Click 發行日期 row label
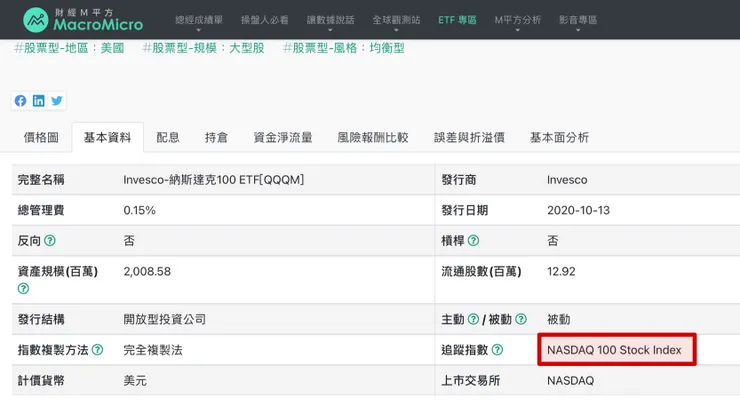 (x=464, y=210)
